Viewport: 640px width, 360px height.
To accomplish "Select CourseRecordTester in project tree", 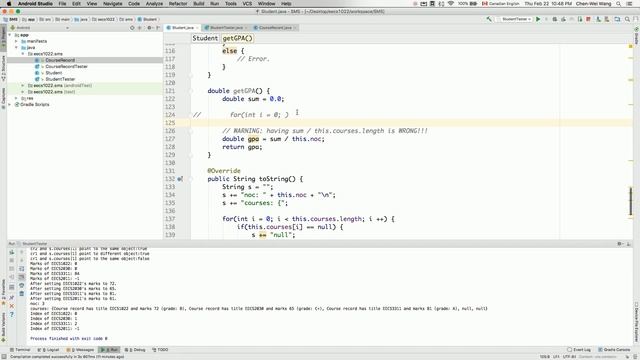I will tap(66, 67).
